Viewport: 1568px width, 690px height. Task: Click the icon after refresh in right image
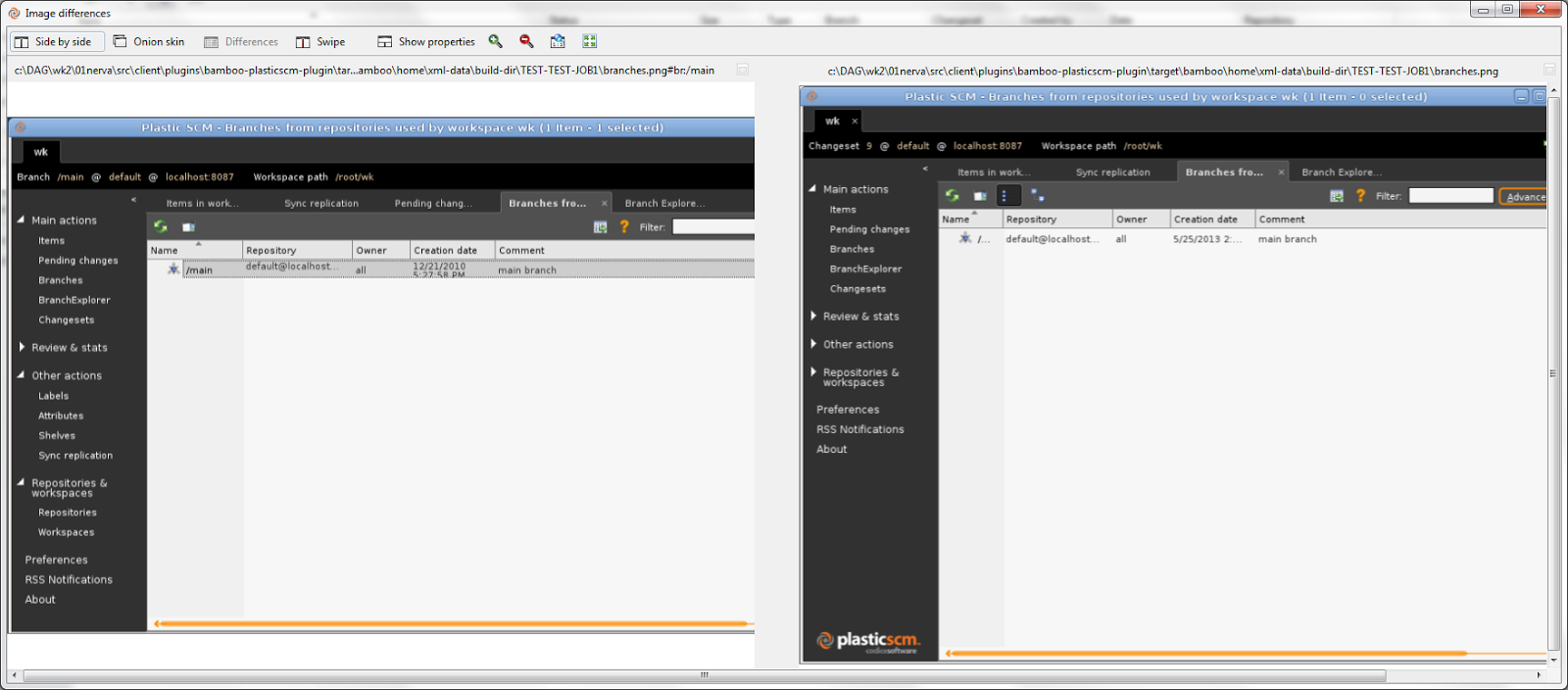(979, 196)
